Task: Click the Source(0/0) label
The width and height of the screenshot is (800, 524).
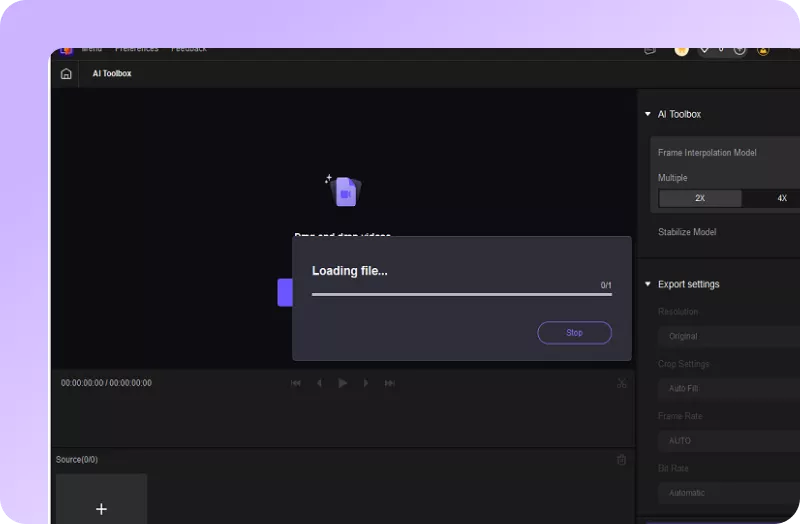Action: click(77, 459)
